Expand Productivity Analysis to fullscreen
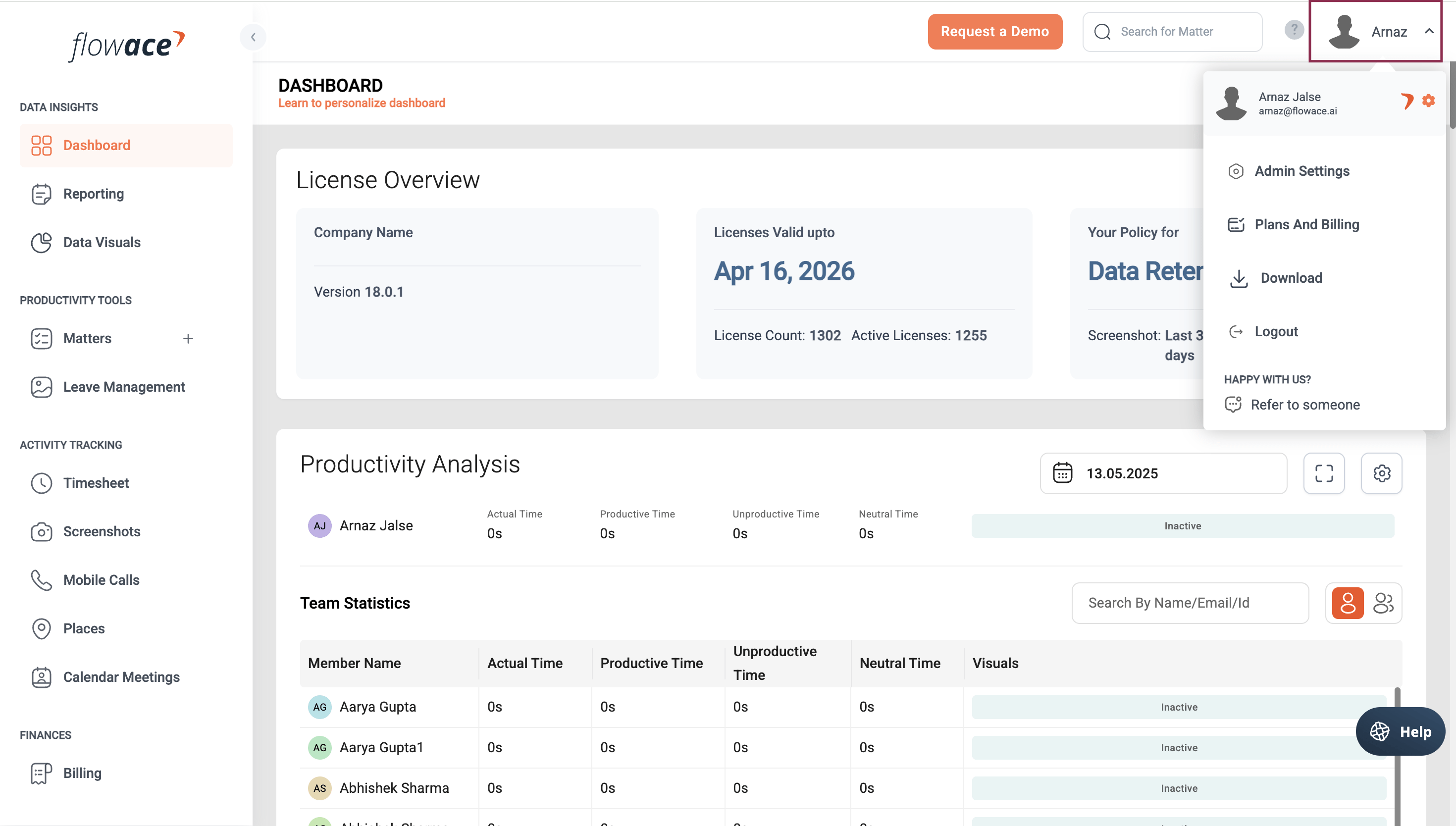This screenshot has width=1456, height=826. pyautogui.click(x=1324, y=474)
